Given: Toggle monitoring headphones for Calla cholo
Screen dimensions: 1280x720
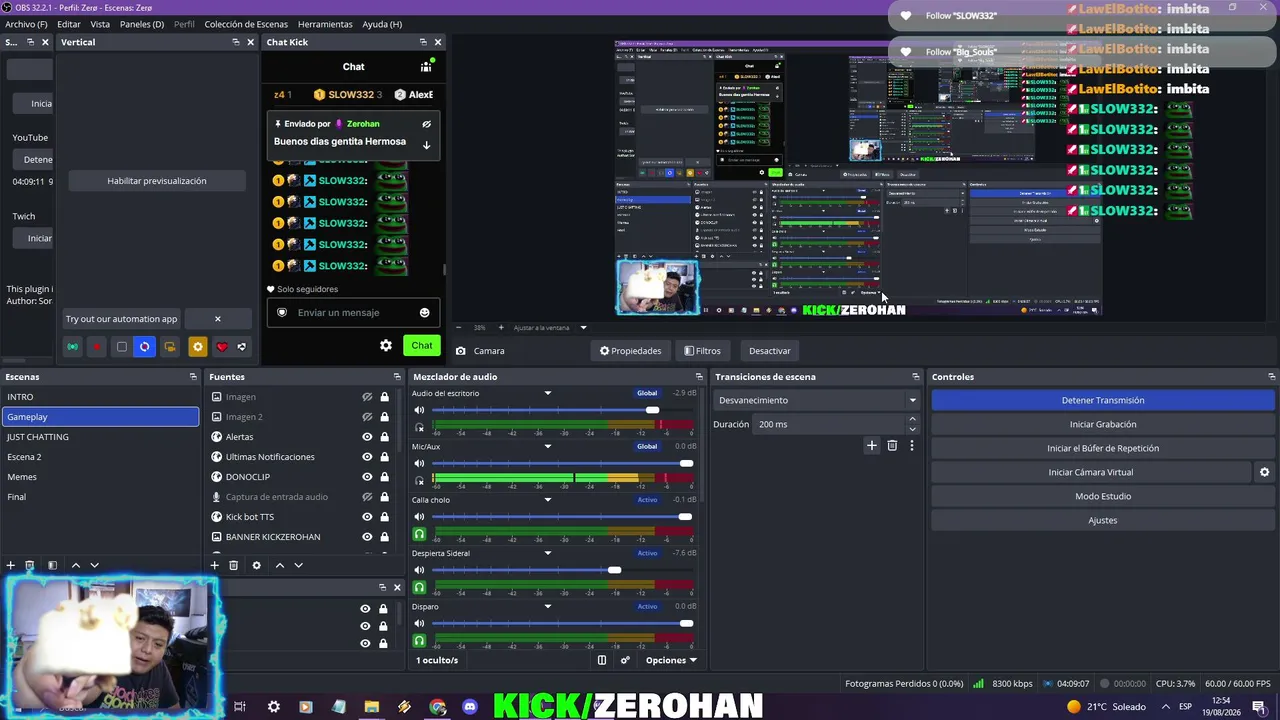Looking at the screenshot, I should tap(419, 534).
